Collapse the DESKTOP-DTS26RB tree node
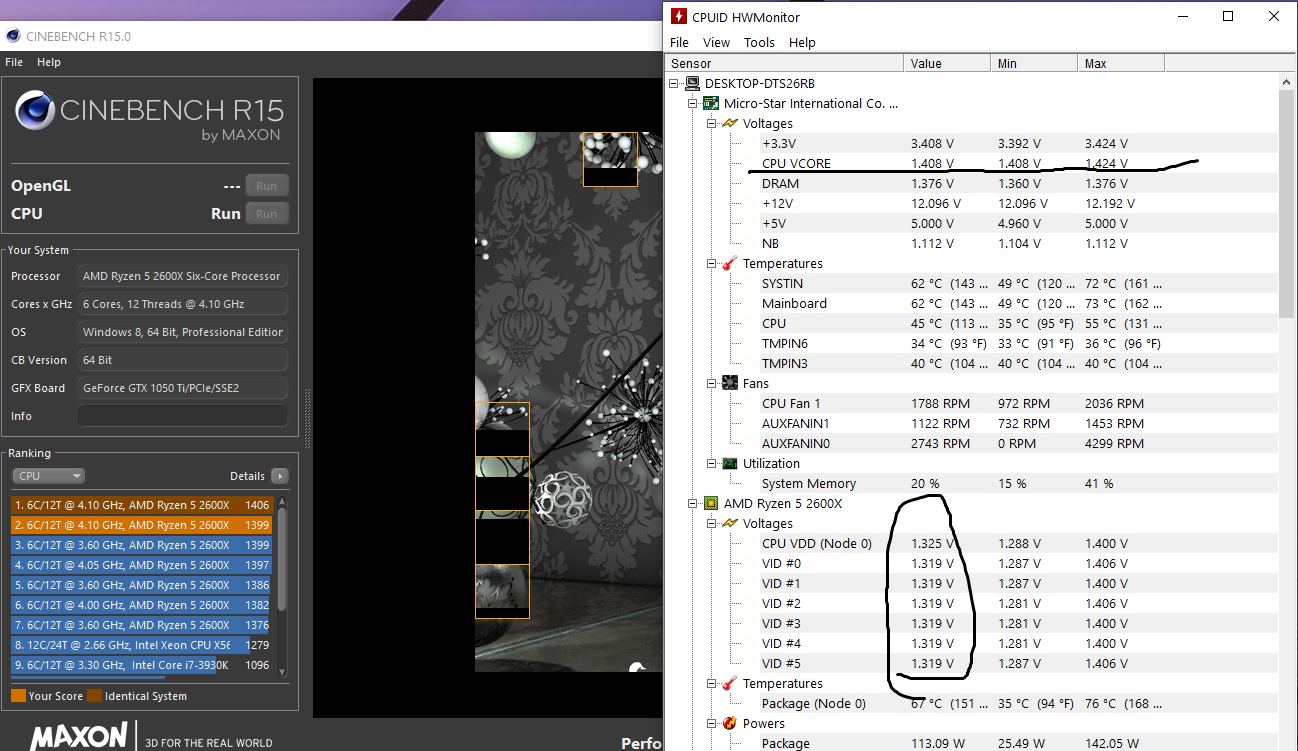1298x751 pixels. point(674,83)
